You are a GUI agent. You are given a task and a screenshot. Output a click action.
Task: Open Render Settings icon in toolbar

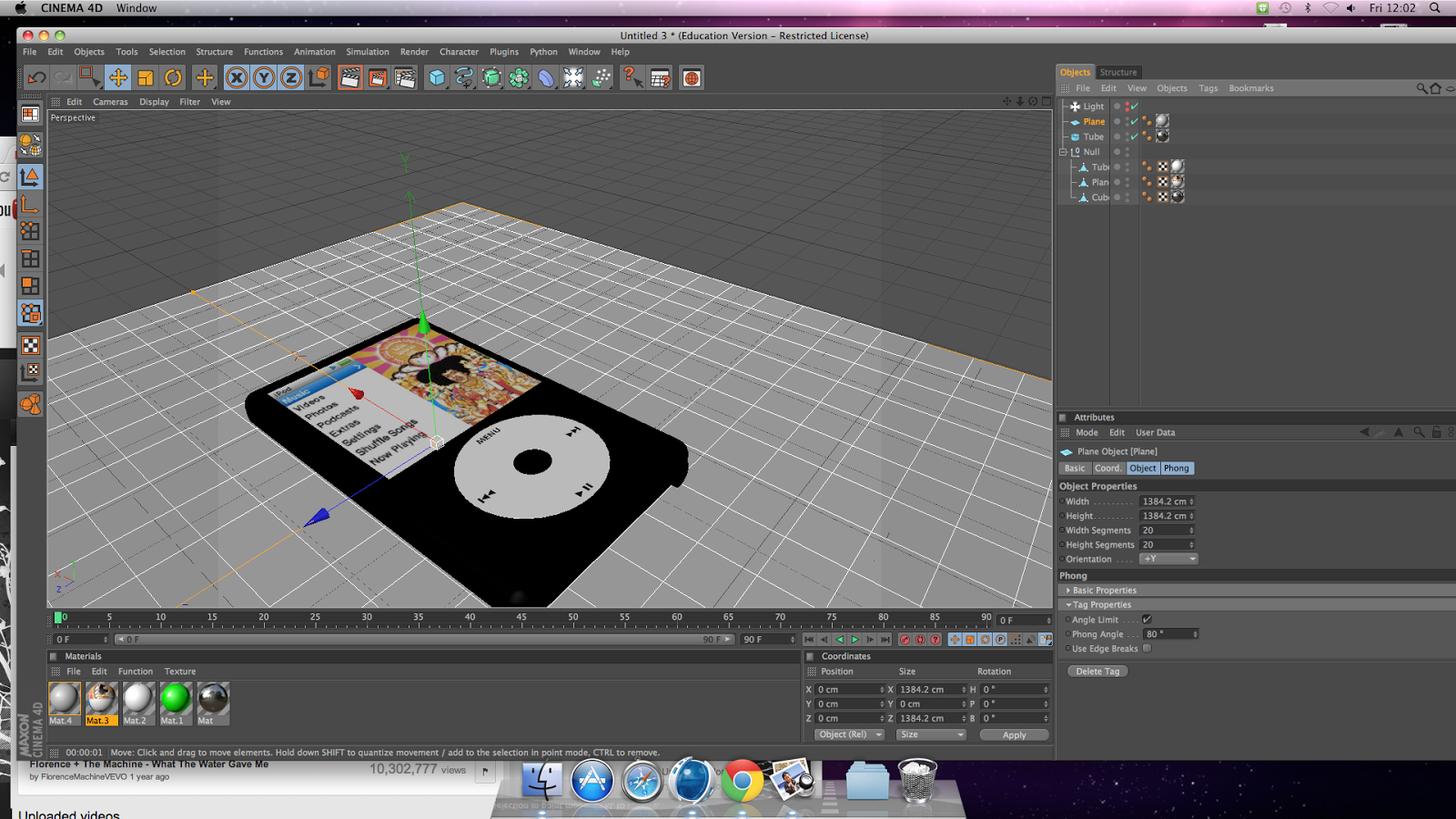coord(405,78)
